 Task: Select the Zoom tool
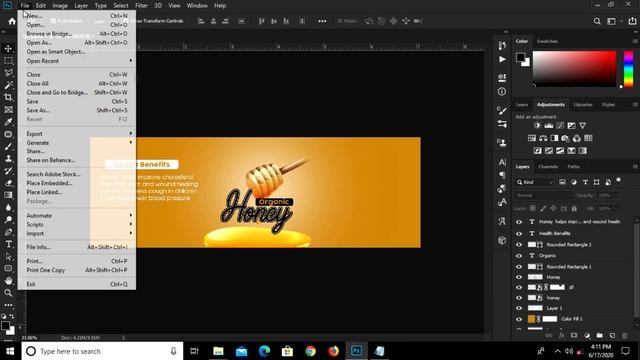8,293
